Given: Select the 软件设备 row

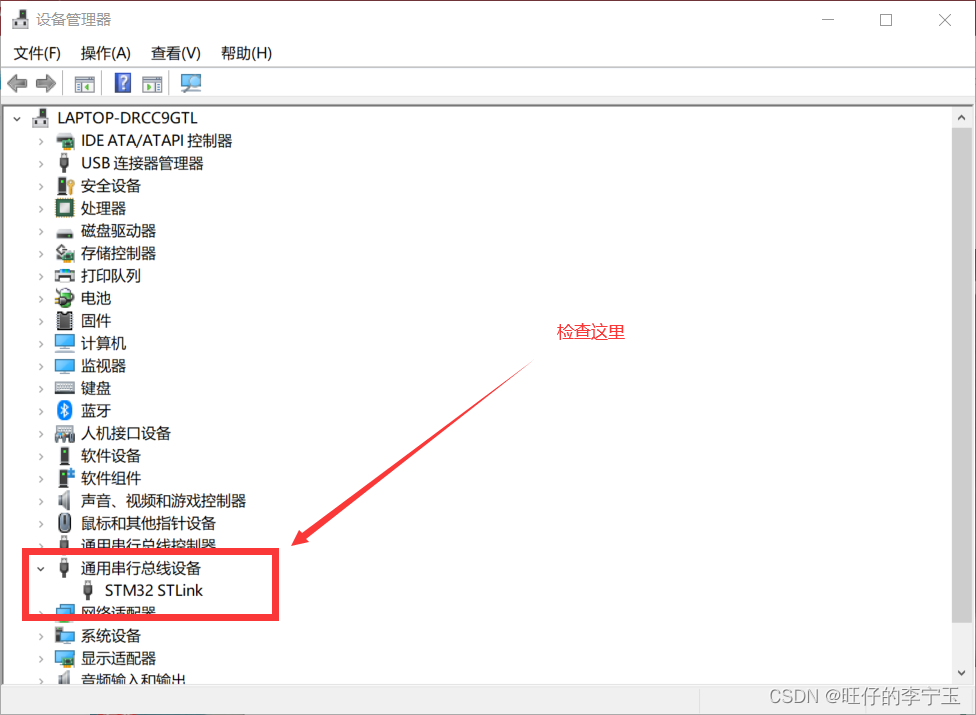Looking at the screenshot, I should coord(111,456).
